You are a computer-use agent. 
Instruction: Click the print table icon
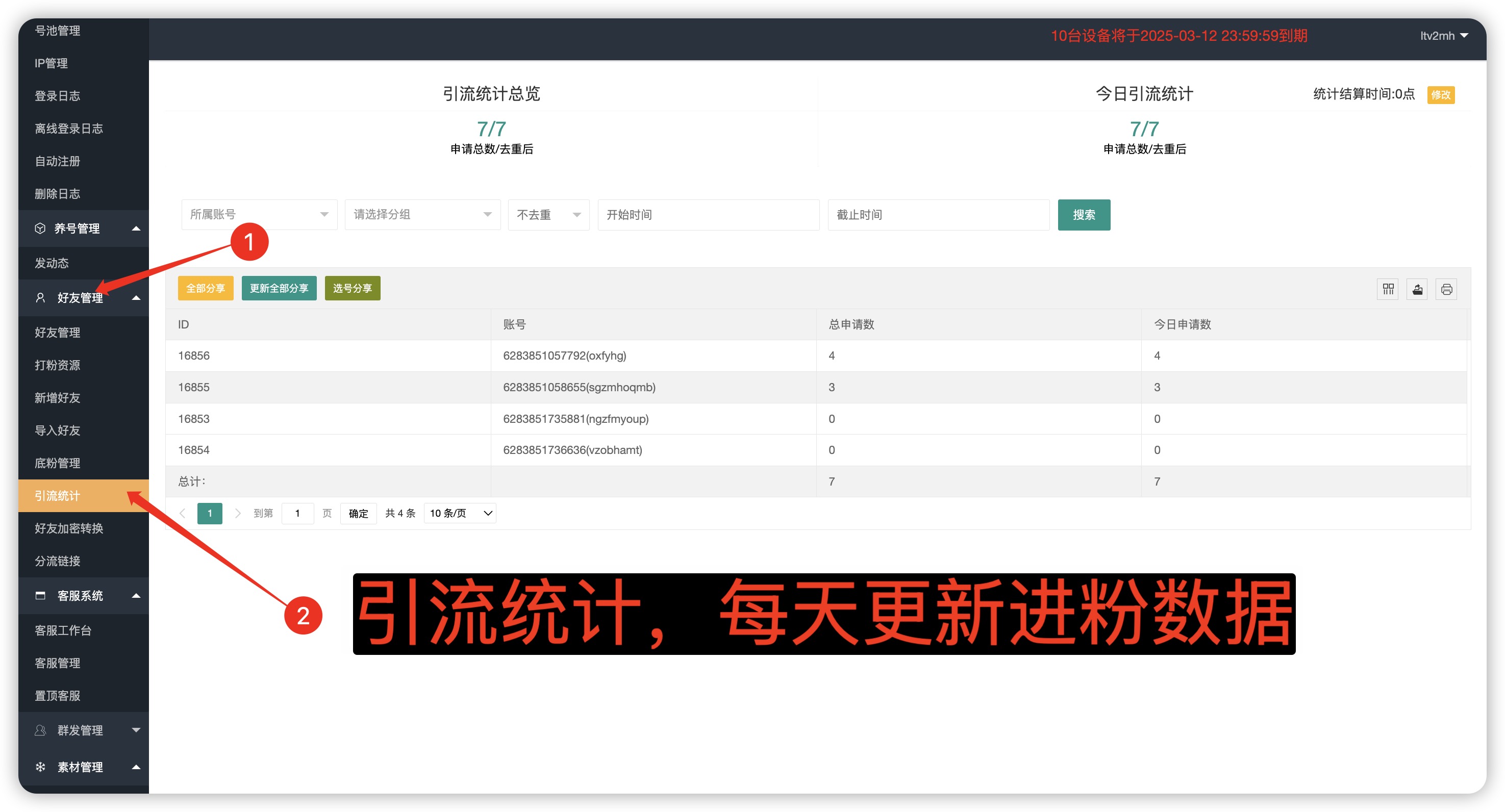[1446, 289]
